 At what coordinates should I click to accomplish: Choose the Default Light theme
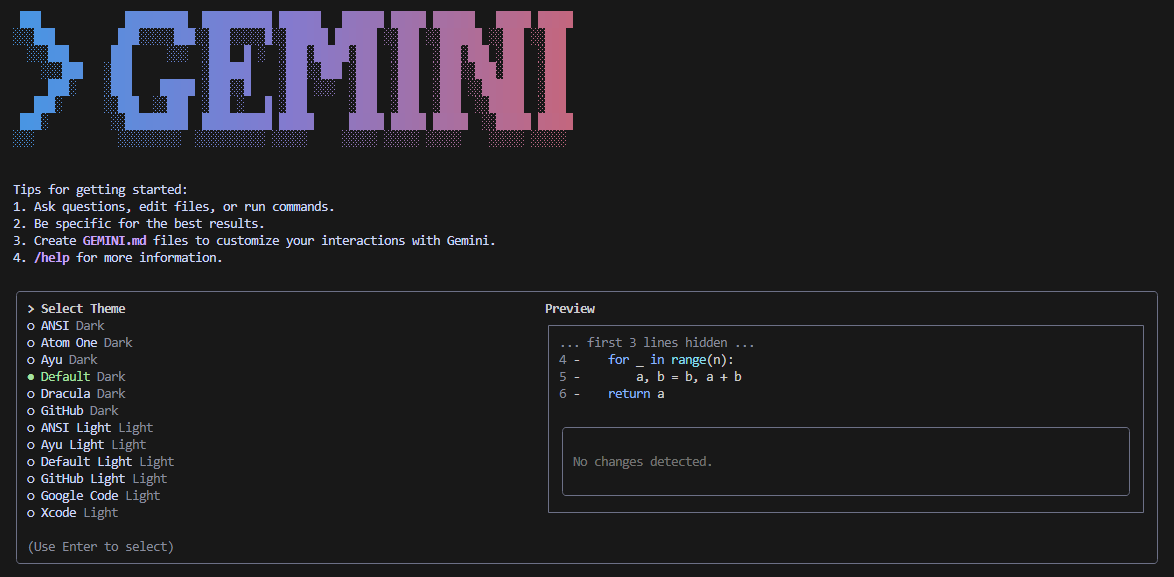100,462
